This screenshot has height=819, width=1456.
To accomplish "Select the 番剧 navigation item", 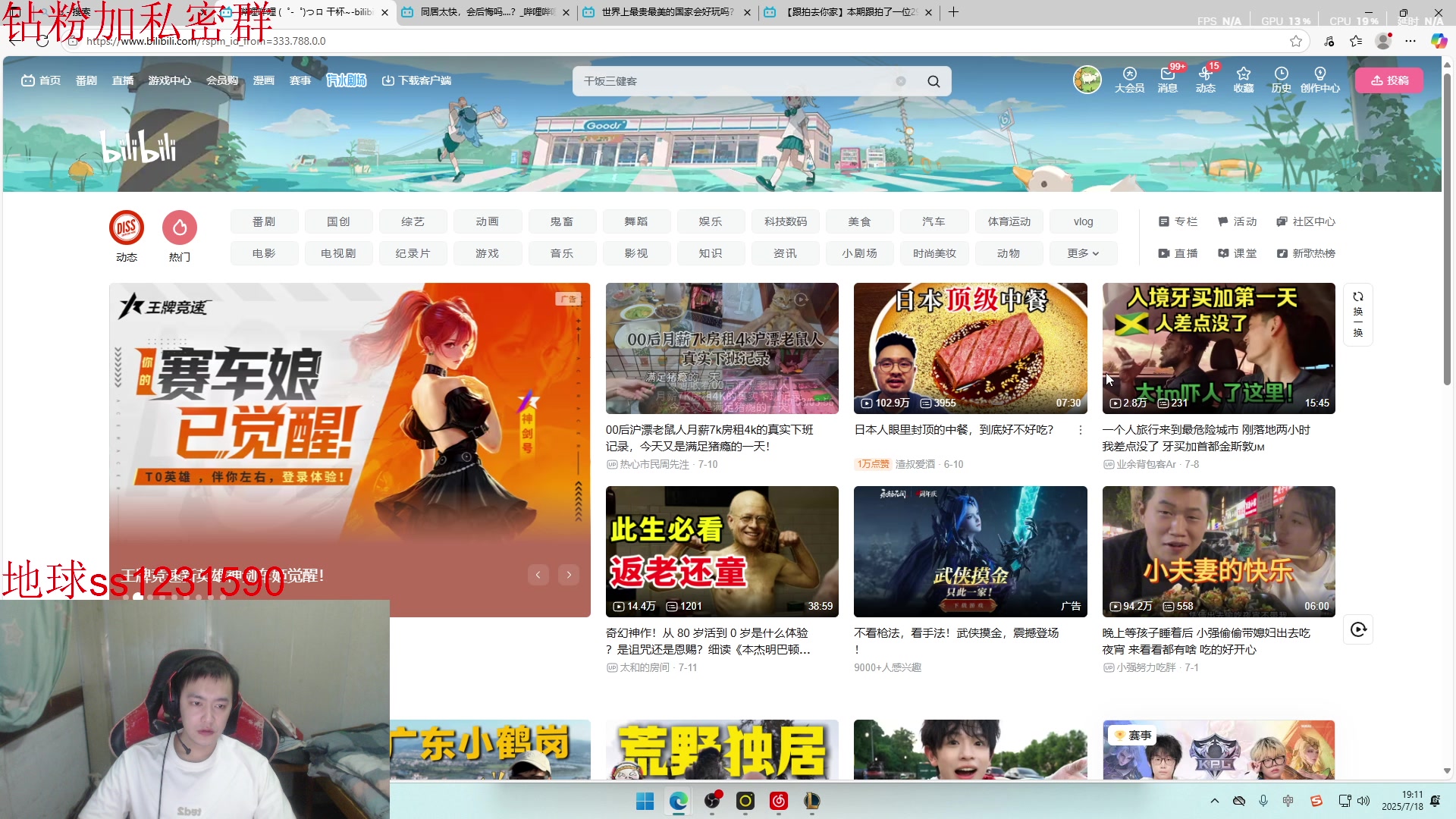I will (x=86, y=80).
